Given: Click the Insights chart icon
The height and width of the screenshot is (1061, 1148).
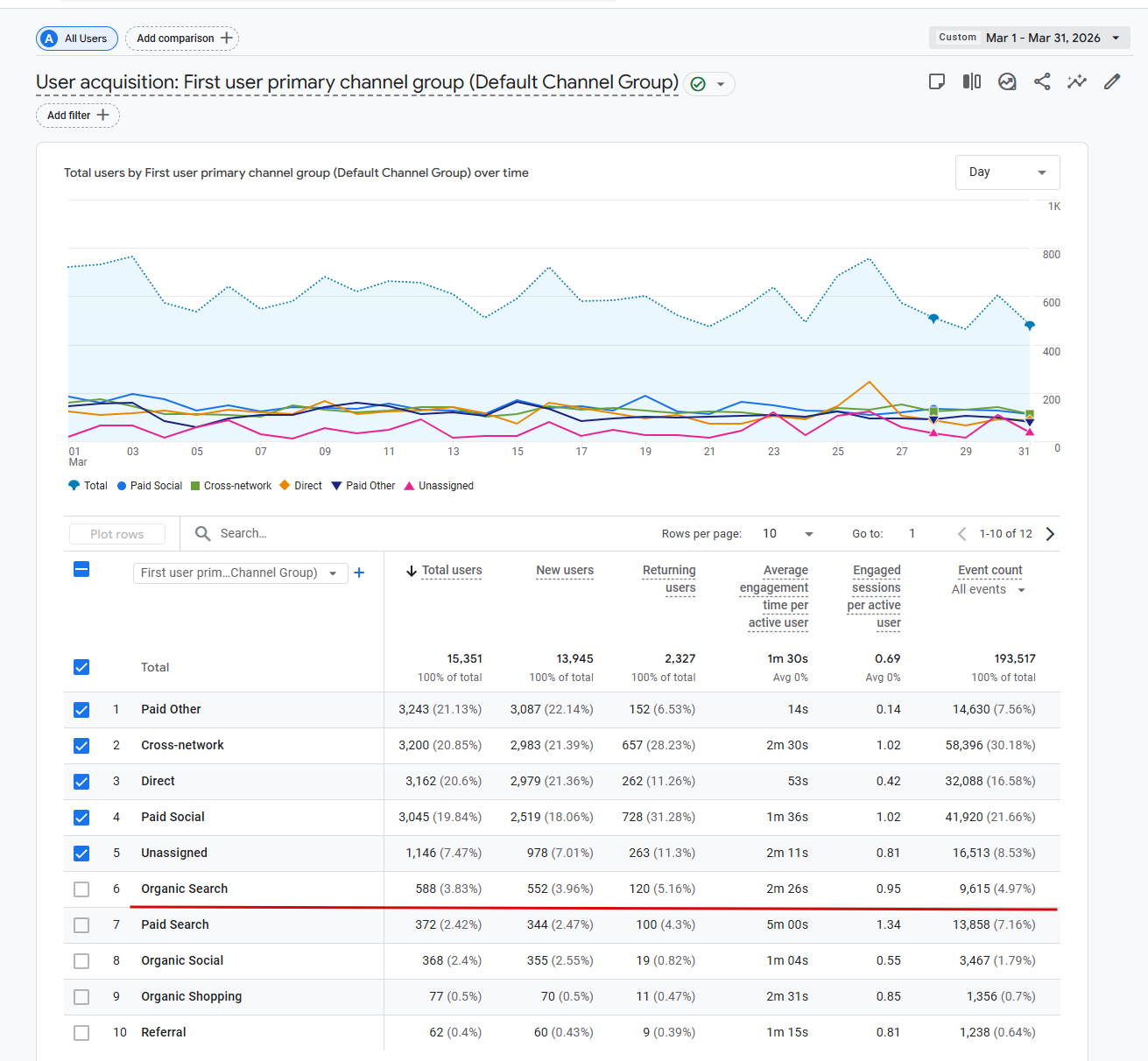Looking at the screenshot, I should (1007, 82).
